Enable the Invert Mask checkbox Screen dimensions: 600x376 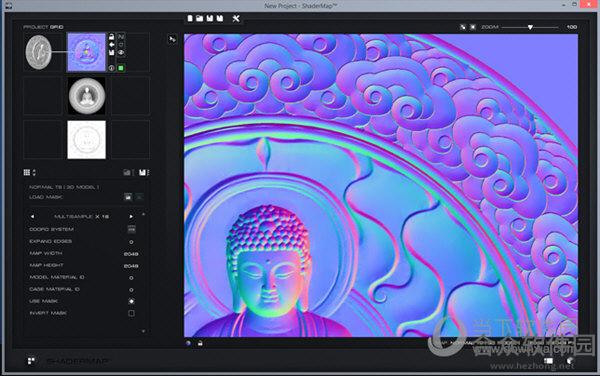[x=131, y=313]
